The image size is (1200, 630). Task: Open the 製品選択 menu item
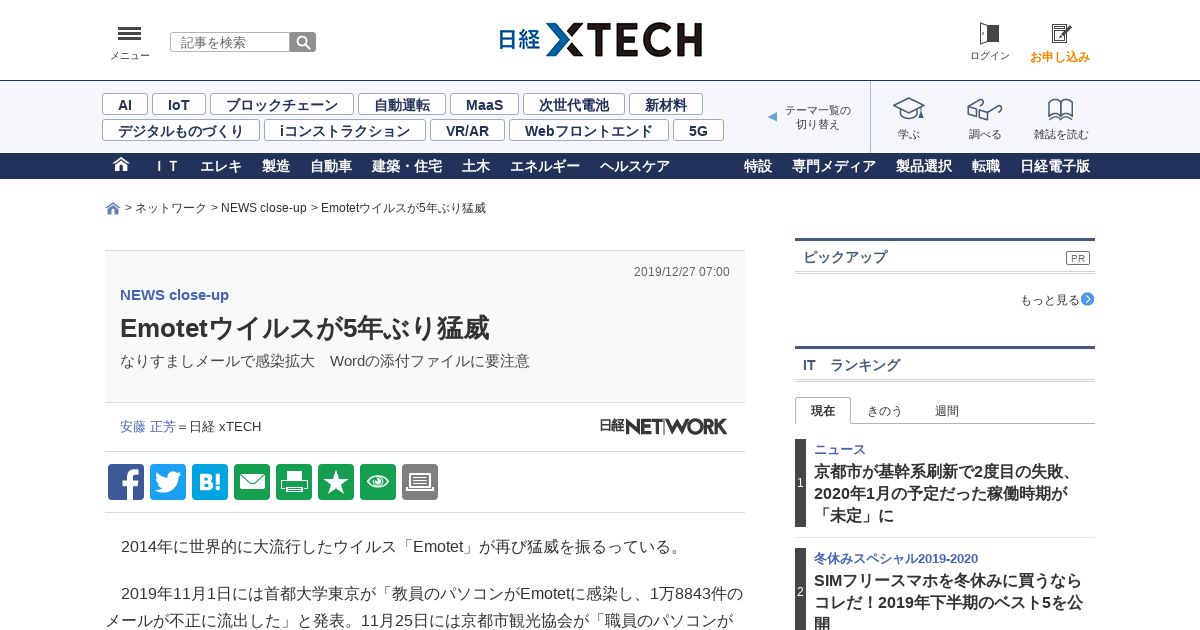(924, 166)
